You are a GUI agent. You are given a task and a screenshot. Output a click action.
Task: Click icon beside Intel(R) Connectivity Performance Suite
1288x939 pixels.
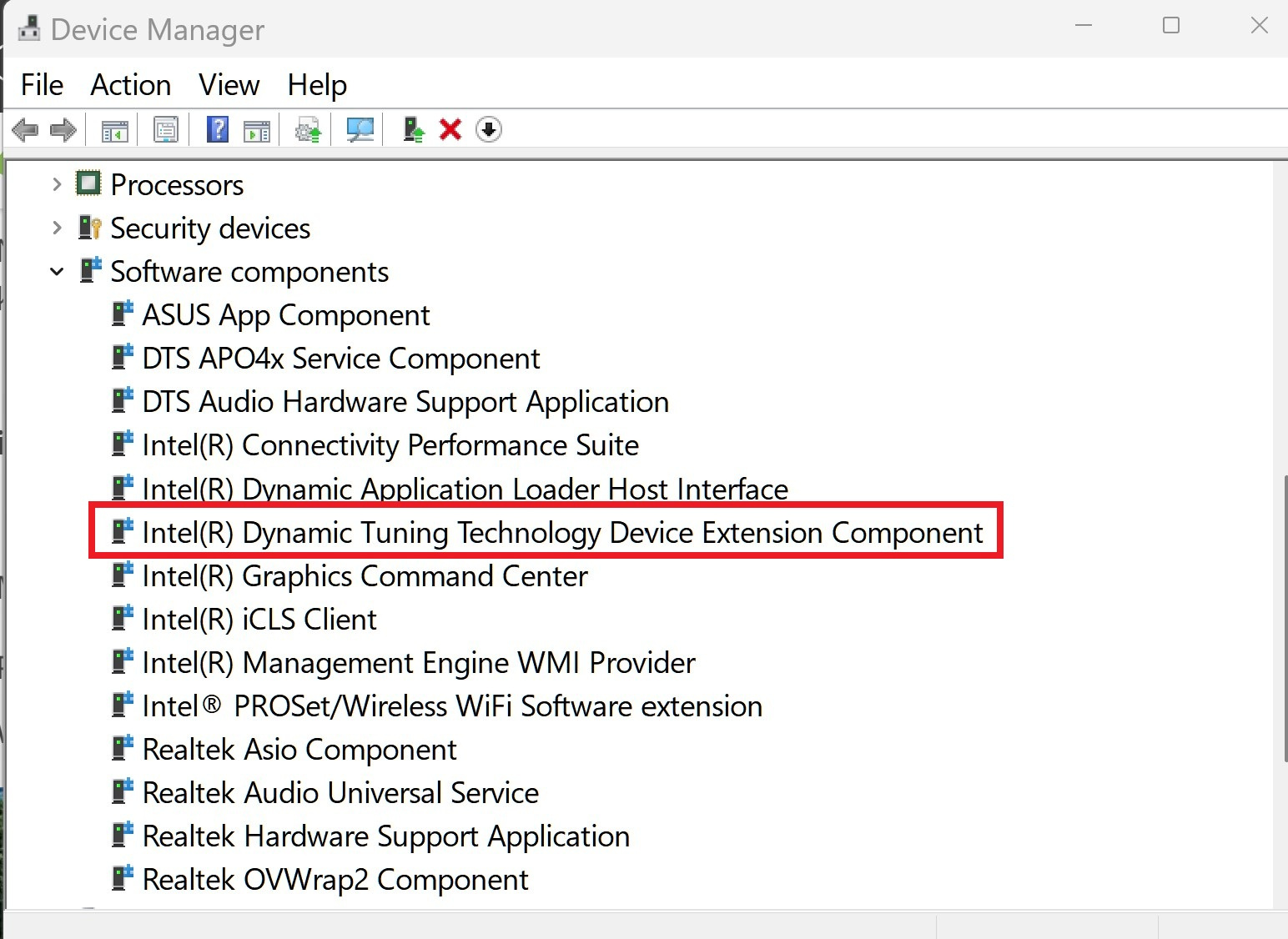tap(123, 444)
